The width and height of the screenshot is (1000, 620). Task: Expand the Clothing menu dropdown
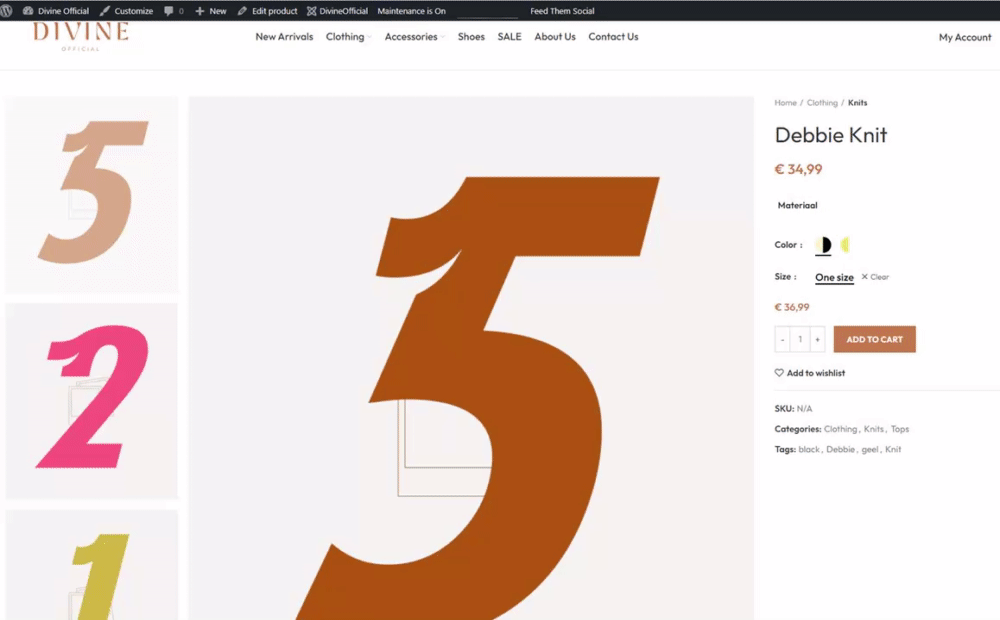[x=348, y=37]
